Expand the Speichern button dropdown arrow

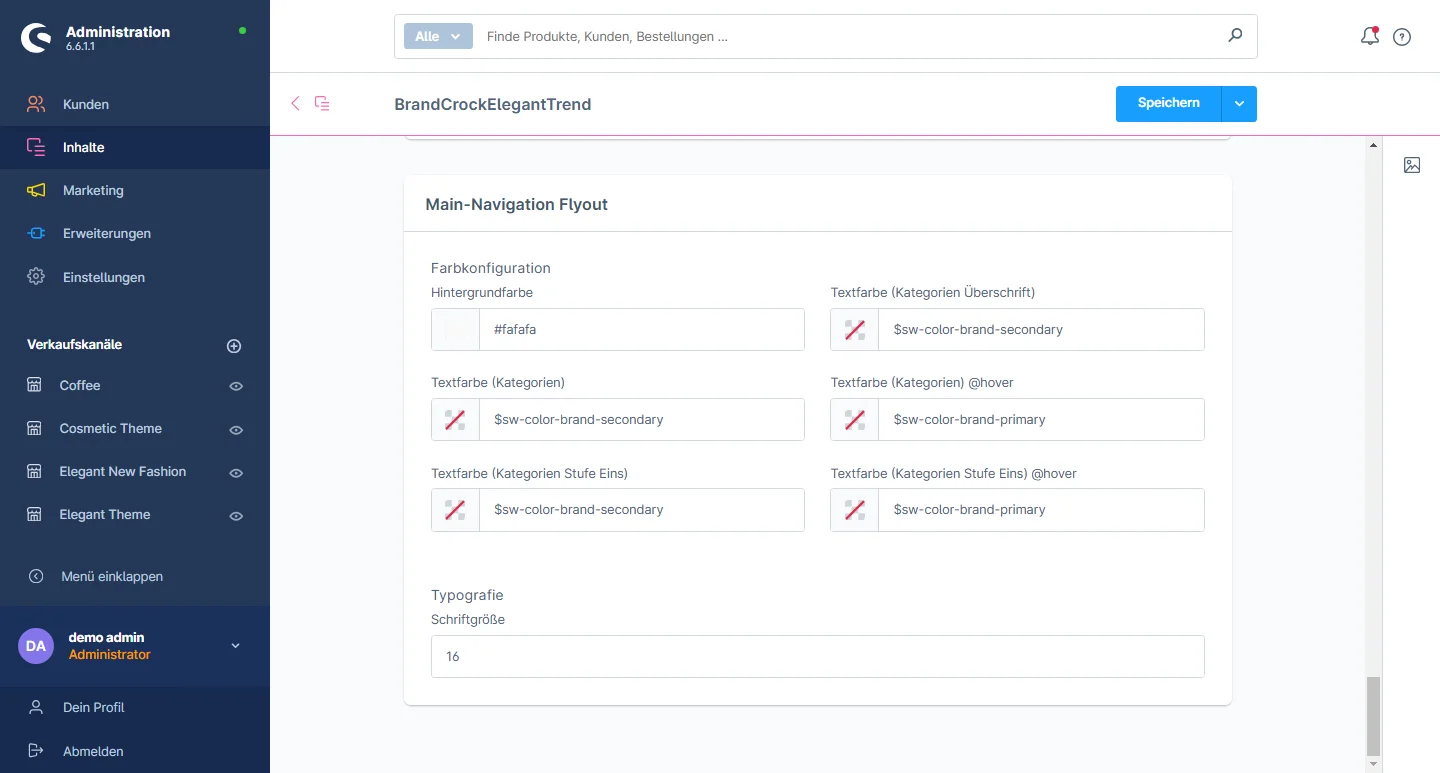1239,104
